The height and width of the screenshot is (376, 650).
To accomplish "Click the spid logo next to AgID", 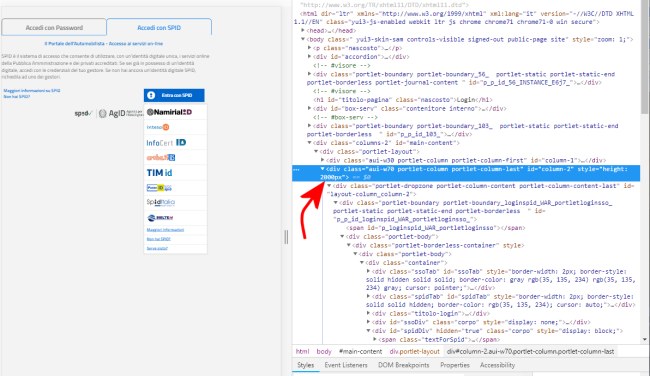I will 83,113.
